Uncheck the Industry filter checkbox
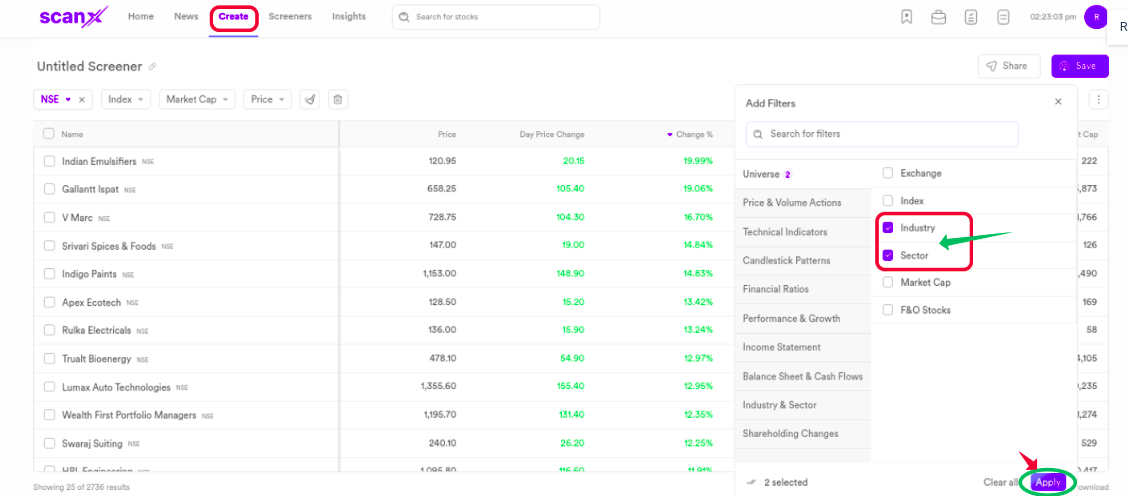The width and height of the screenshot is (1128, 496). tap(888, 228)
